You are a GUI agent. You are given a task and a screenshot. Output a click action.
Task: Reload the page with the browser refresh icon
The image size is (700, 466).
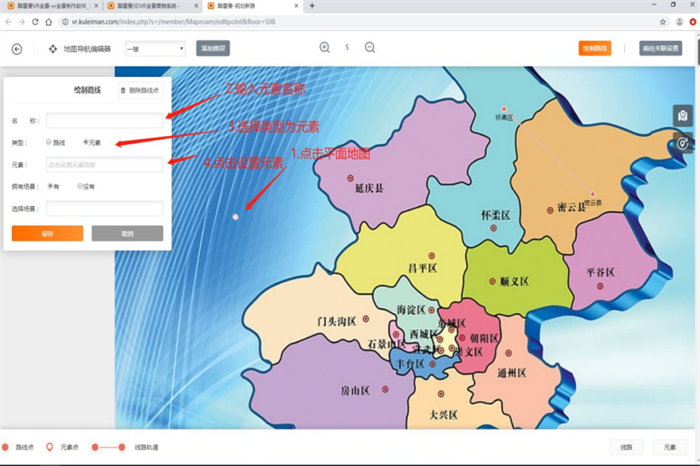point(35,22)
